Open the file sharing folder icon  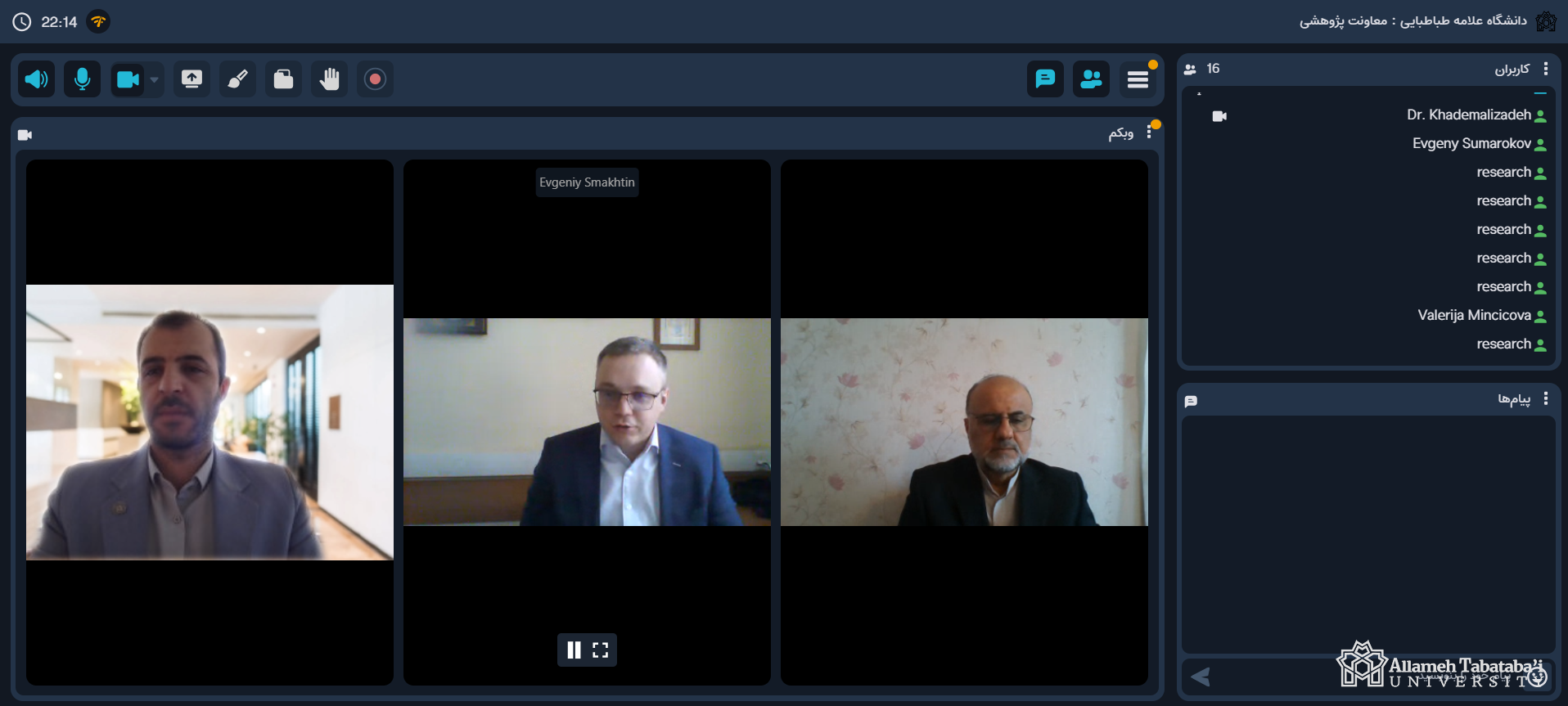(283, 79)
